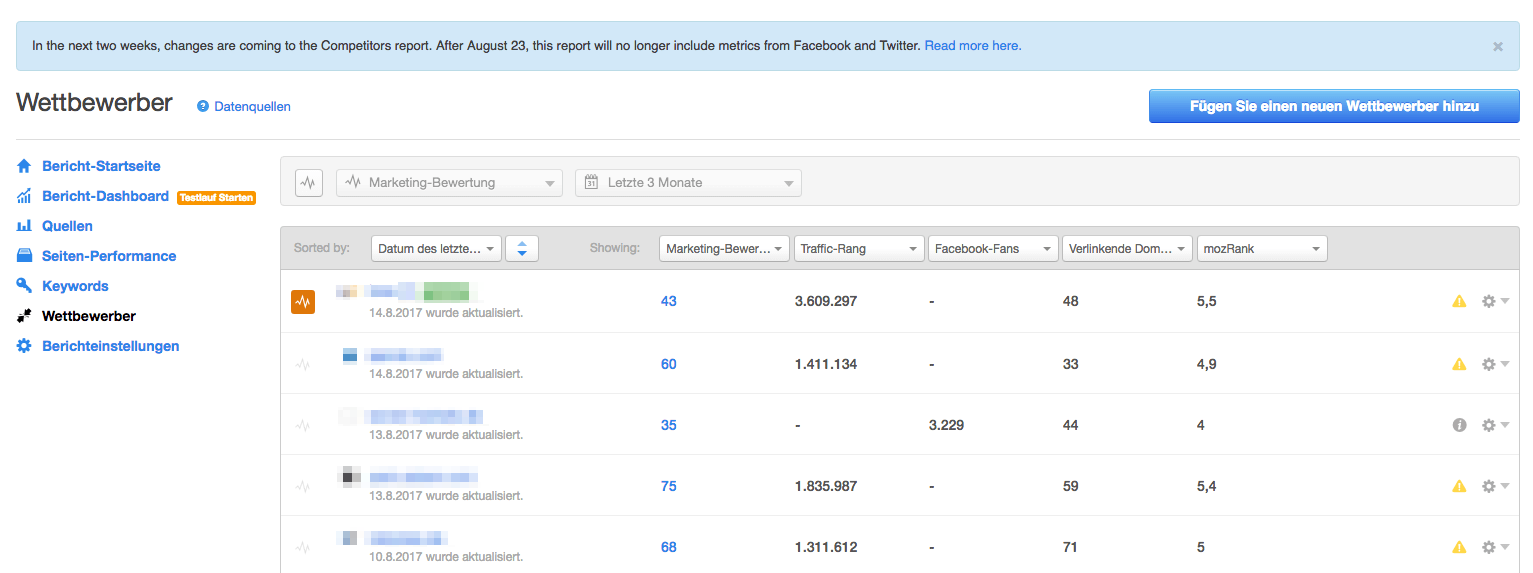Open gear settings for first competitor
The width and height of the screenshot is (1533, 573).
[1494, 301]
